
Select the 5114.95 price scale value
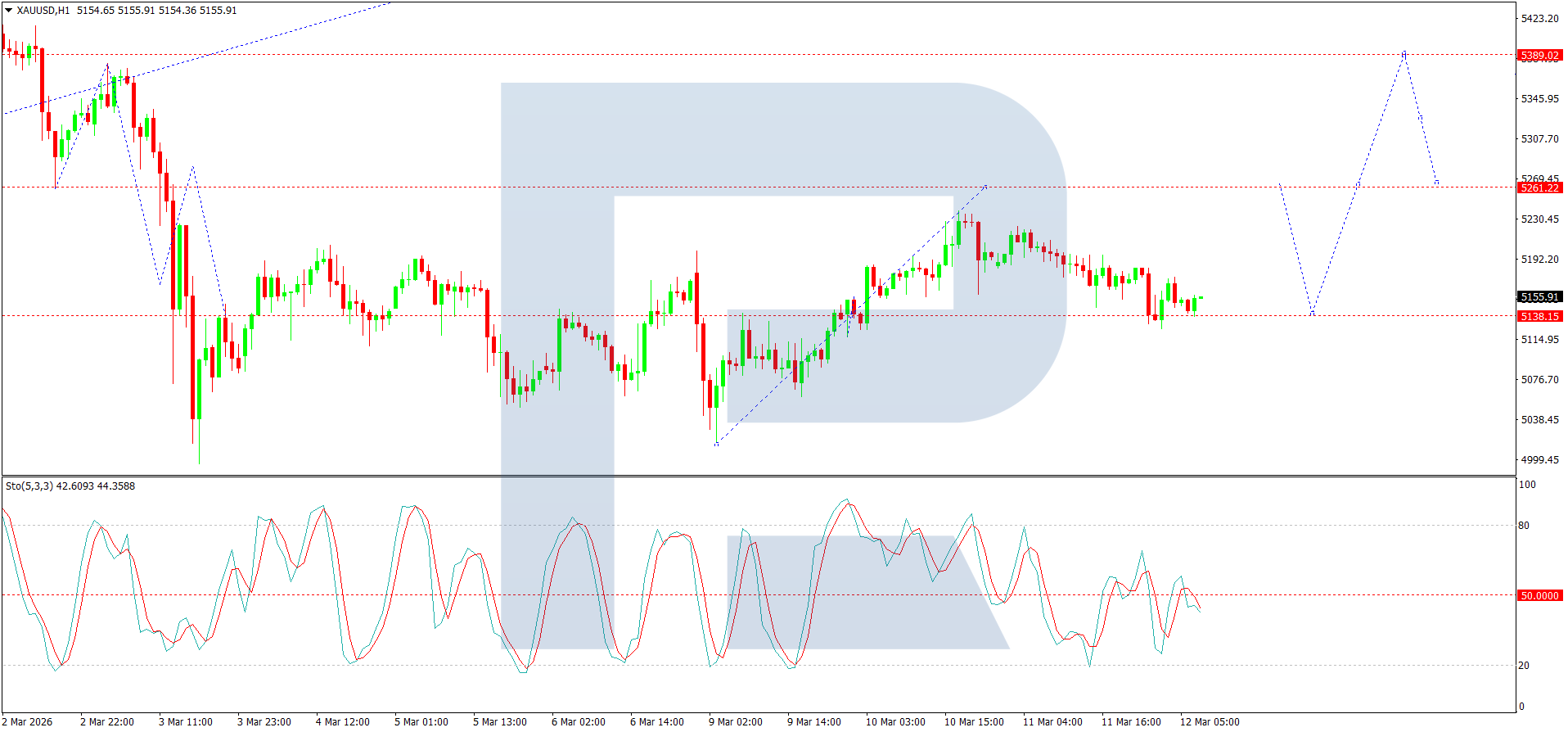[x=1539, y=340]
